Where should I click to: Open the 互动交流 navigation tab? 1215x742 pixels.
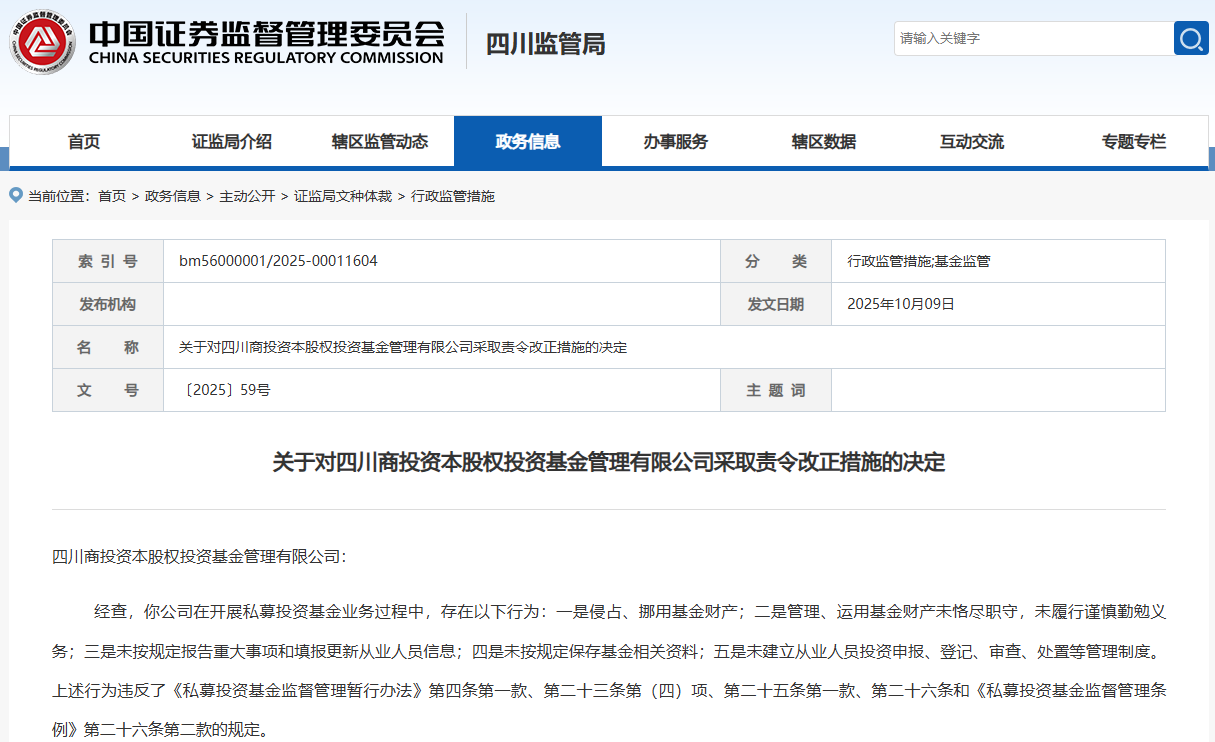[x=971, y=142]
